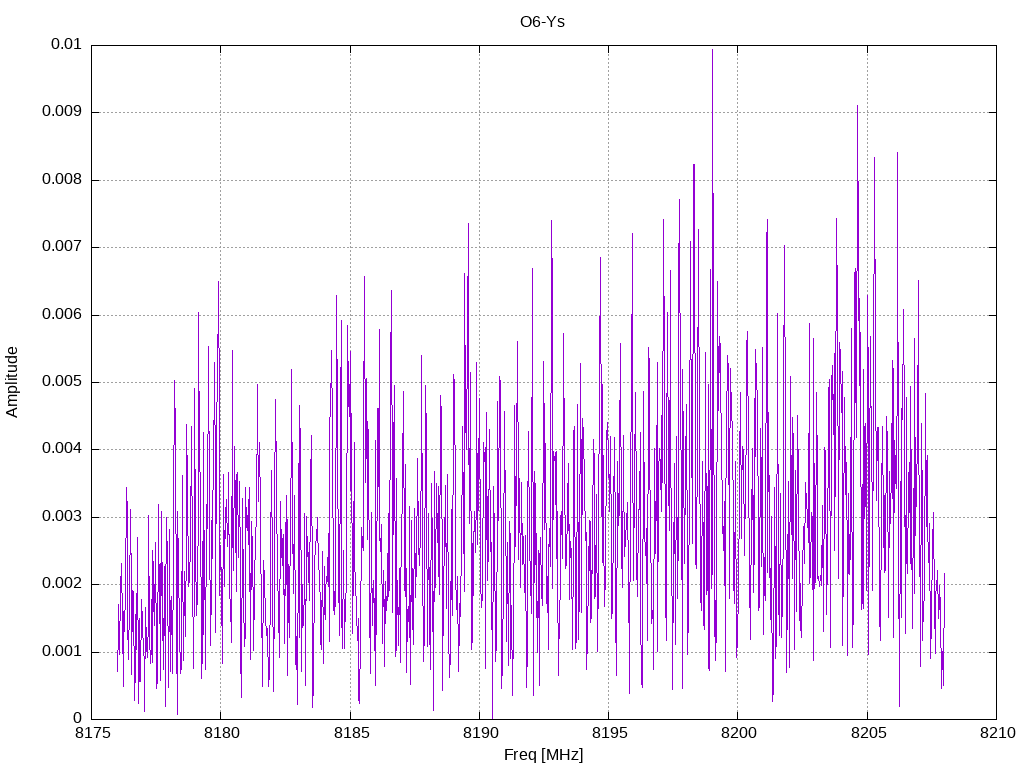The width and height of the screenshot is (1024, 768).
Task: Click the 8200 x-axis tick label
Action: [739, 733]
